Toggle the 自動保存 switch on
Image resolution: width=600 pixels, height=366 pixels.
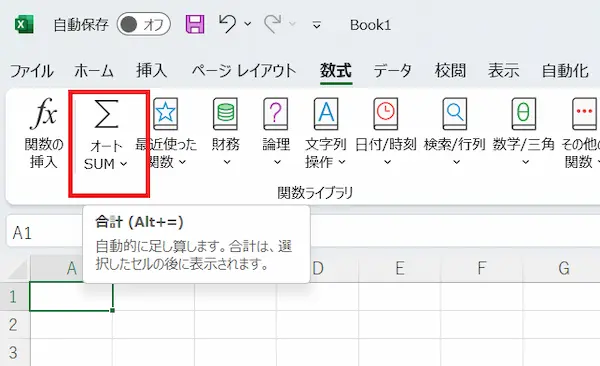tap(144, 25)
